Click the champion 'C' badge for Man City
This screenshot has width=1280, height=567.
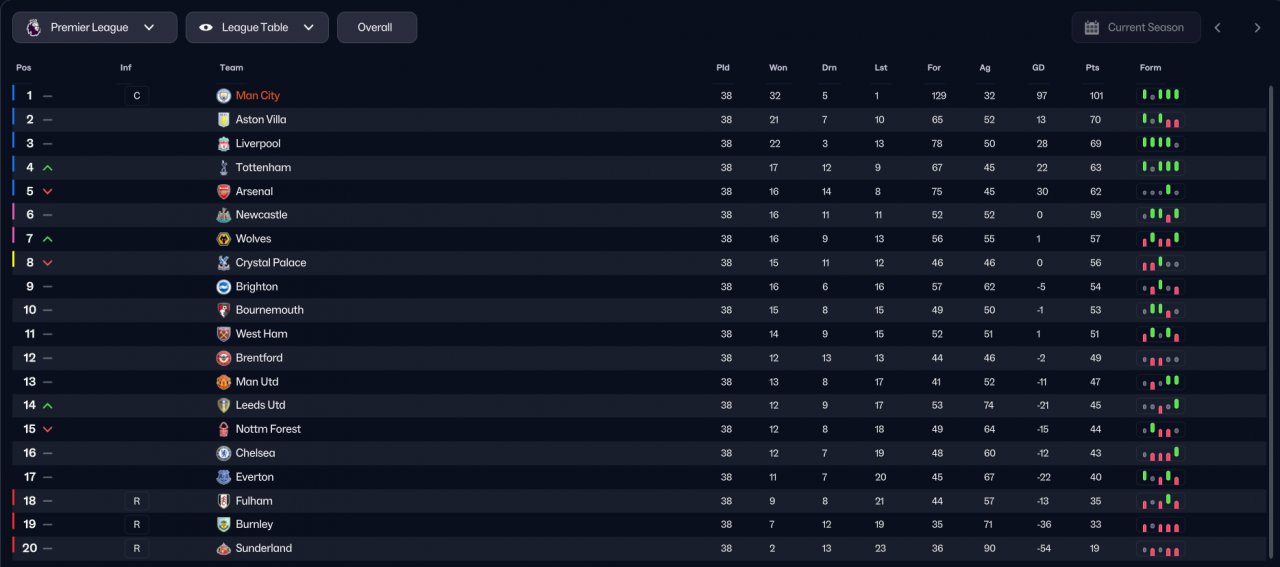136,96
